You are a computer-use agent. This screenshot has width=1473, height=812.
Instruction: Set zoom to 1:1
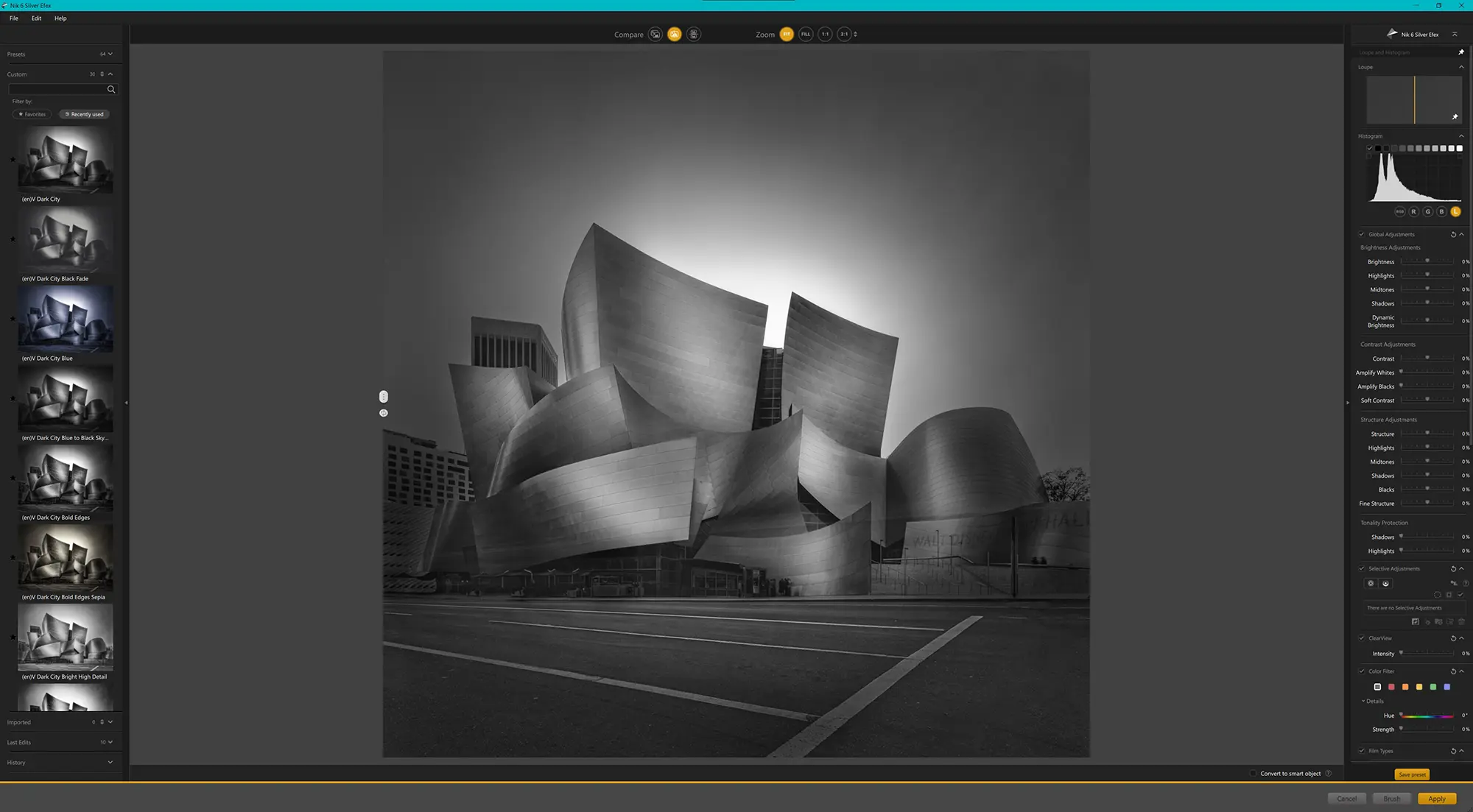coord(825,35)
